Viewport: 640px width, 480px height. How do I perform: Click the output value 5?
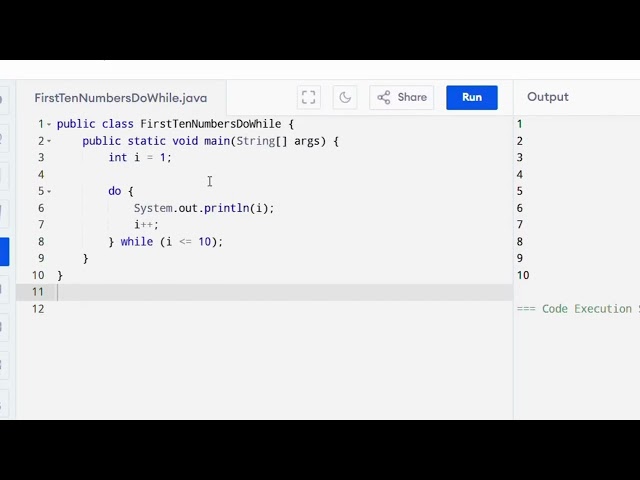click(x=520, y=191)
